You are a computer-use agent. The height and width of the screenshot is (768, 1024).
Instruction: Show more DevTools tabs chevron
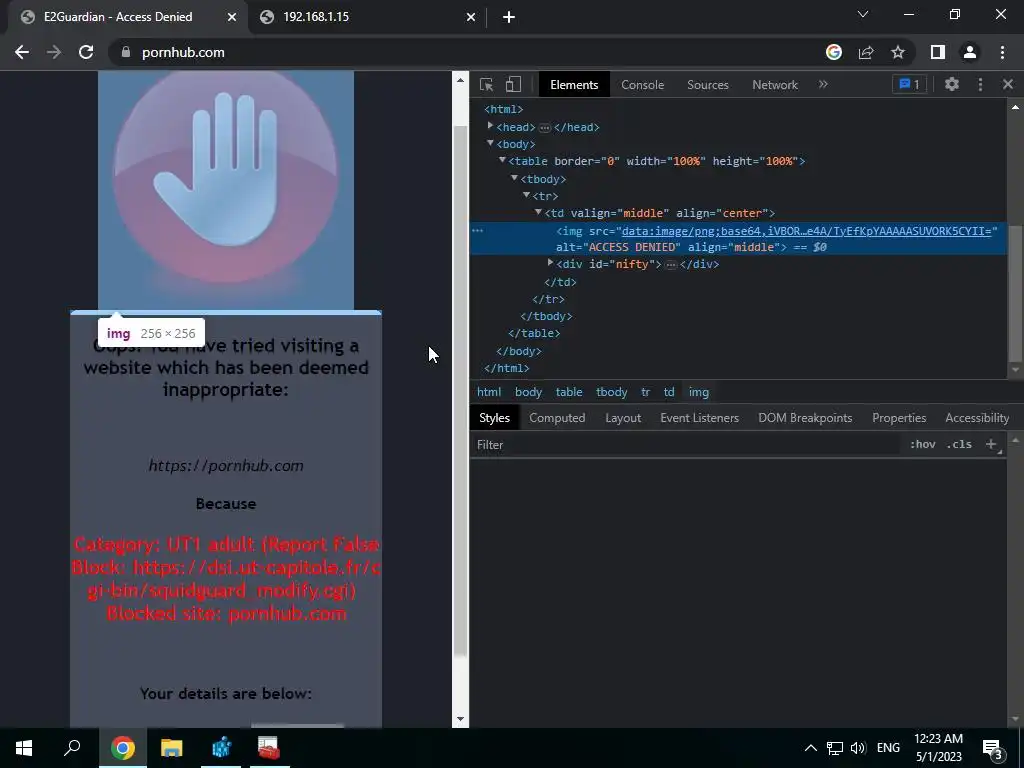pyautogui.click(x=823, y=84)
